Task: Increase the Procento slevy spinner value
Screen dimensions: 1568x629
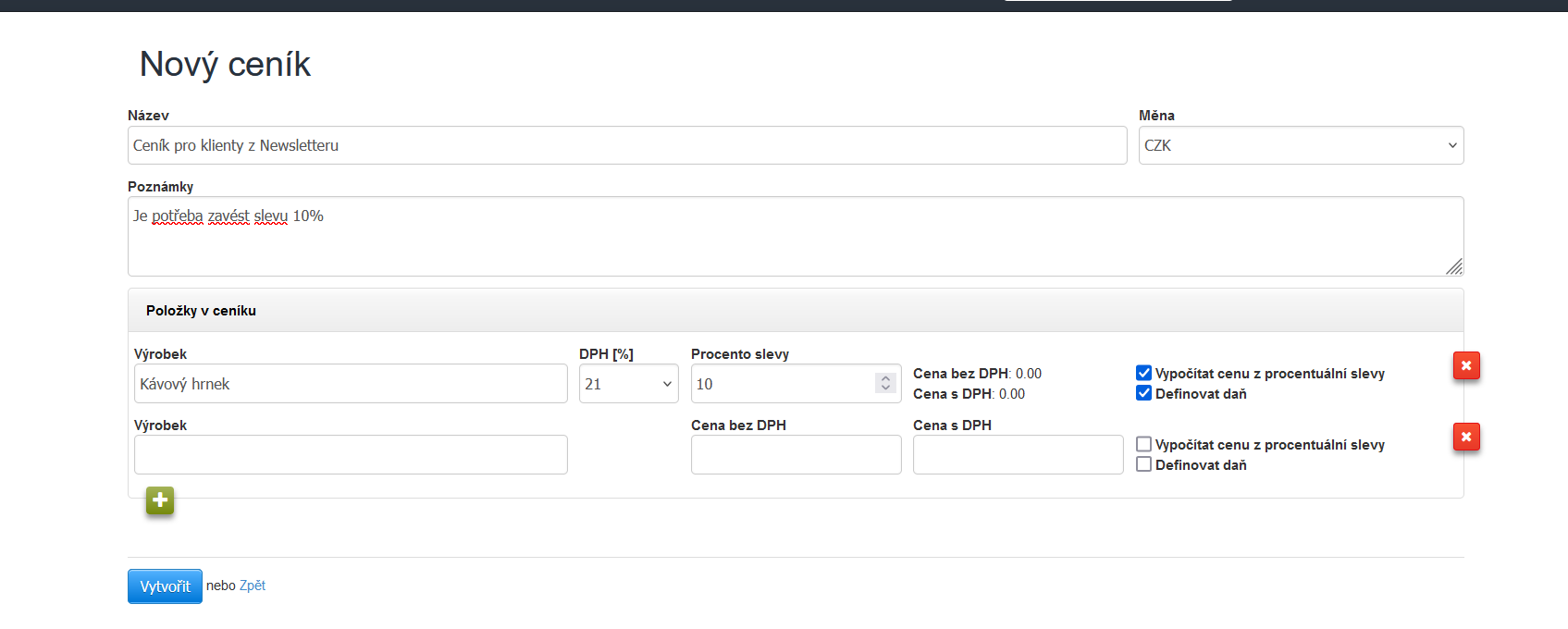Action: click(885, 378)
